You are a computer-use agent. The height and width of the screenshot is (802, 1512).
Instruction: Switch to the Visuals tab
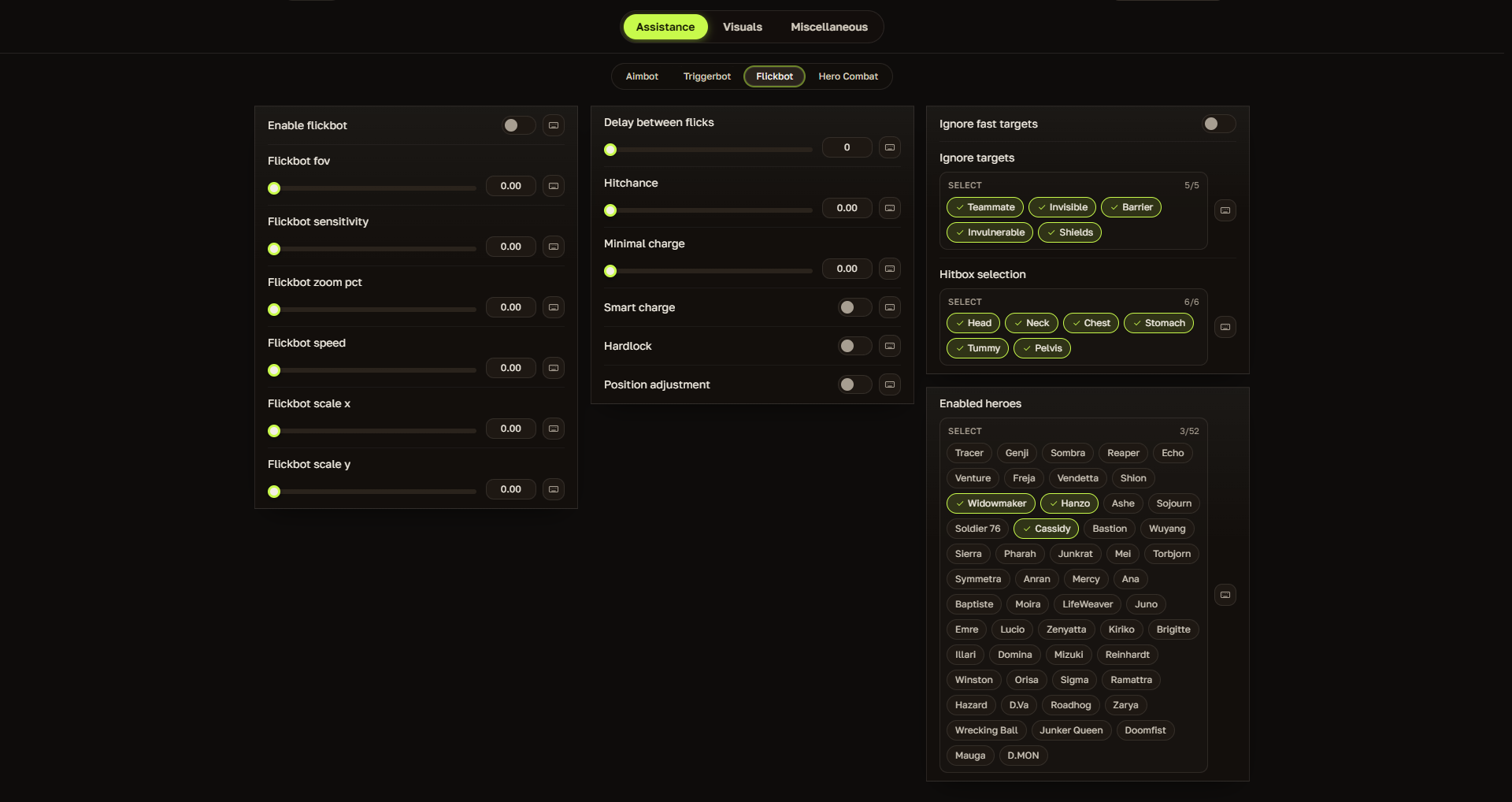pos(743,27)
